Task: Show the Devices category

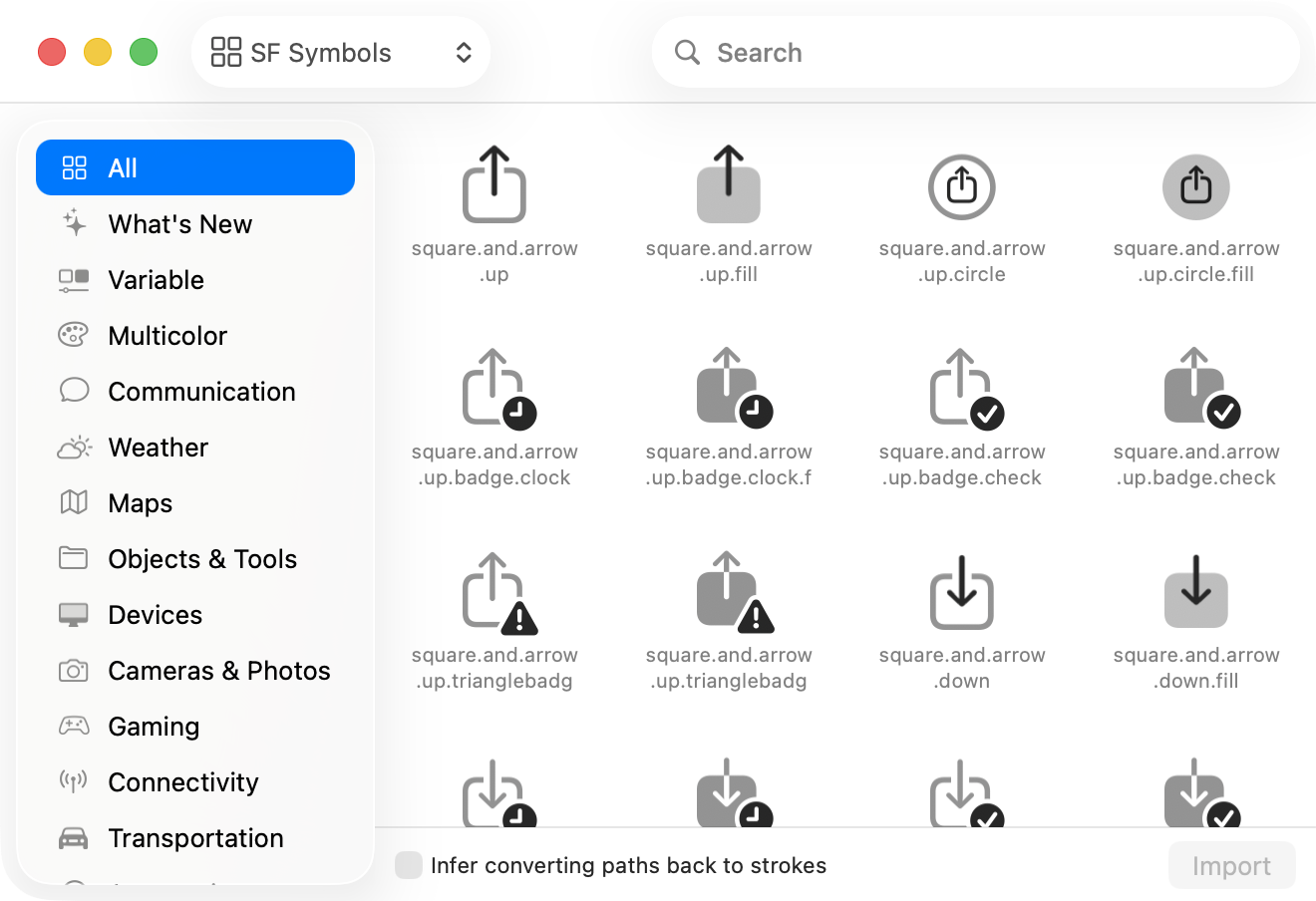Action: click(x=195, y=614)
